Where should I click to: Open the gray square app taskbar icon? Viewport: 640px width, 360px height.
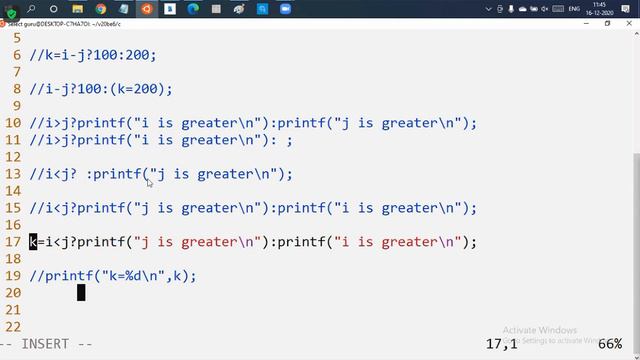pyautogui.click(x=216, y=9)
